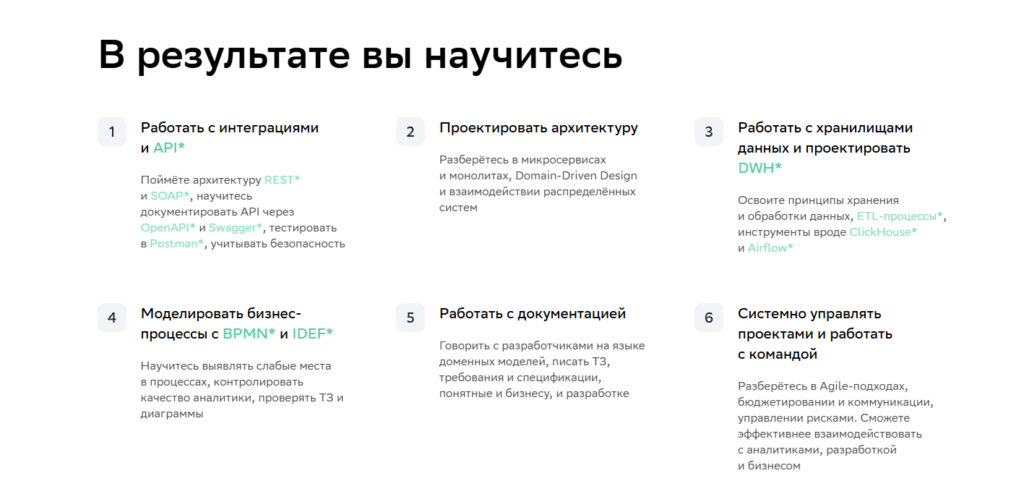Click the text 'требования и спецификации,'

(x=520, y=378)
